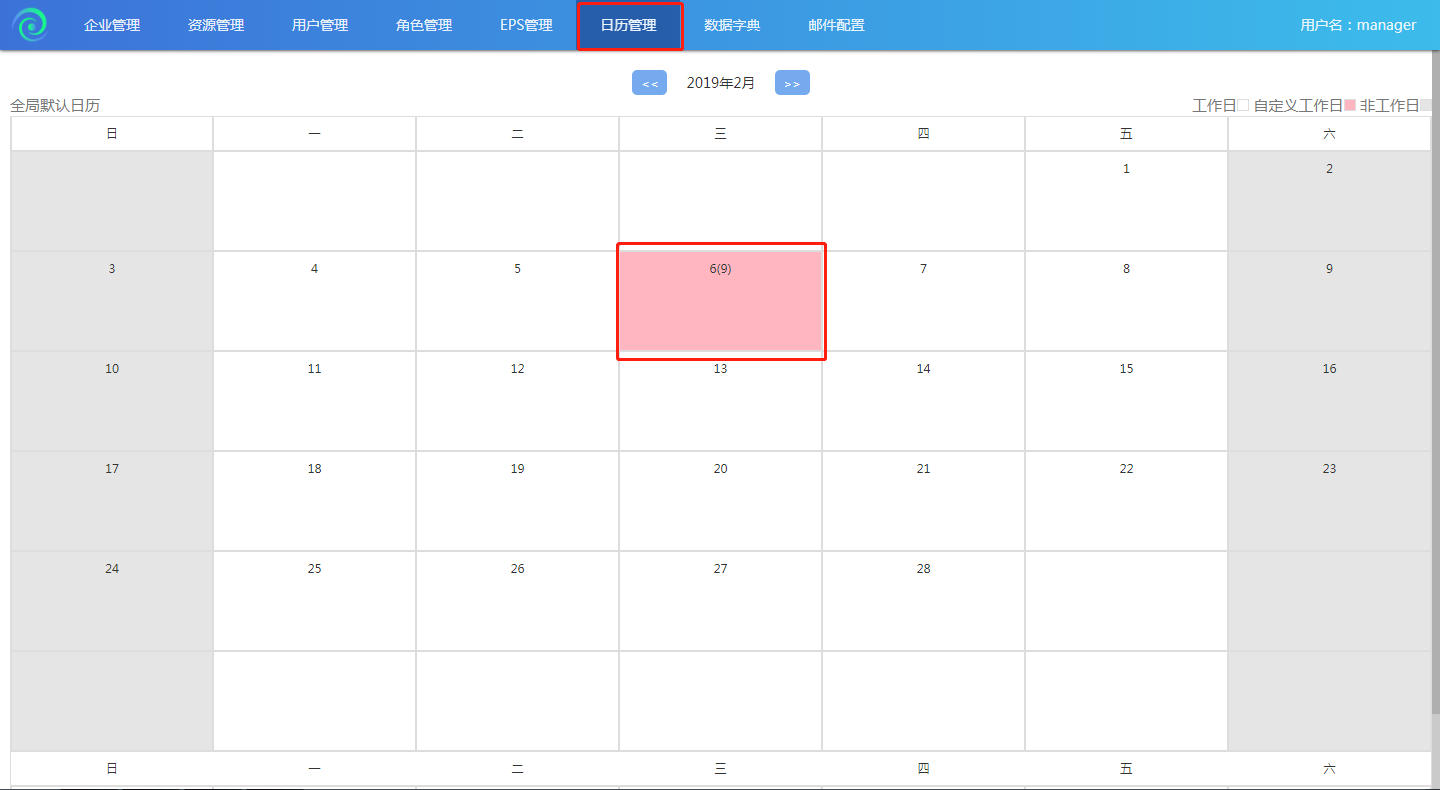
Task: Click the user name manager label
Action: (1358, 25)
